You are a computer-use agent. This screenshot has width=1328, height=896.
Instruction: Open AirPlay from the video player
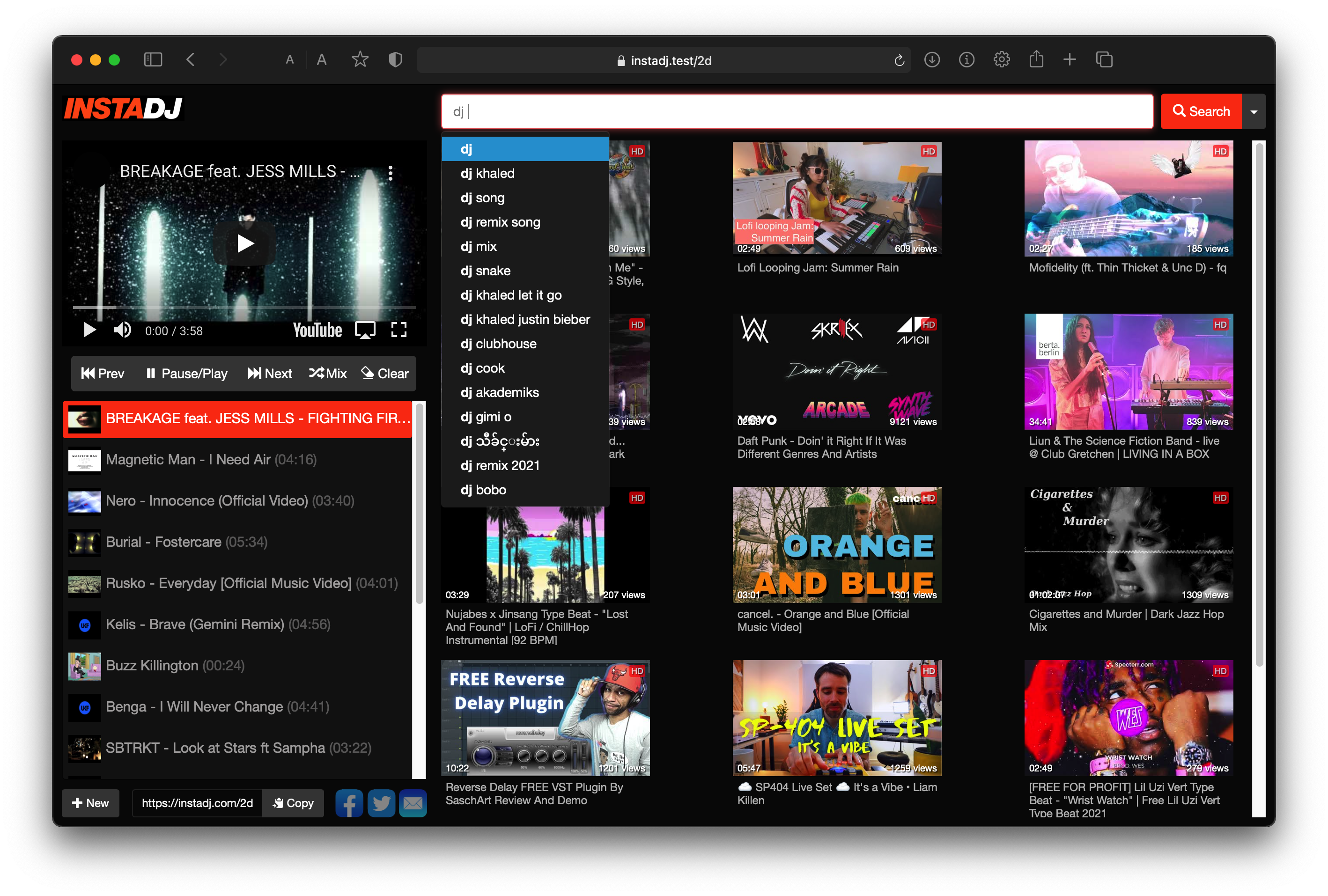[365, 330]
